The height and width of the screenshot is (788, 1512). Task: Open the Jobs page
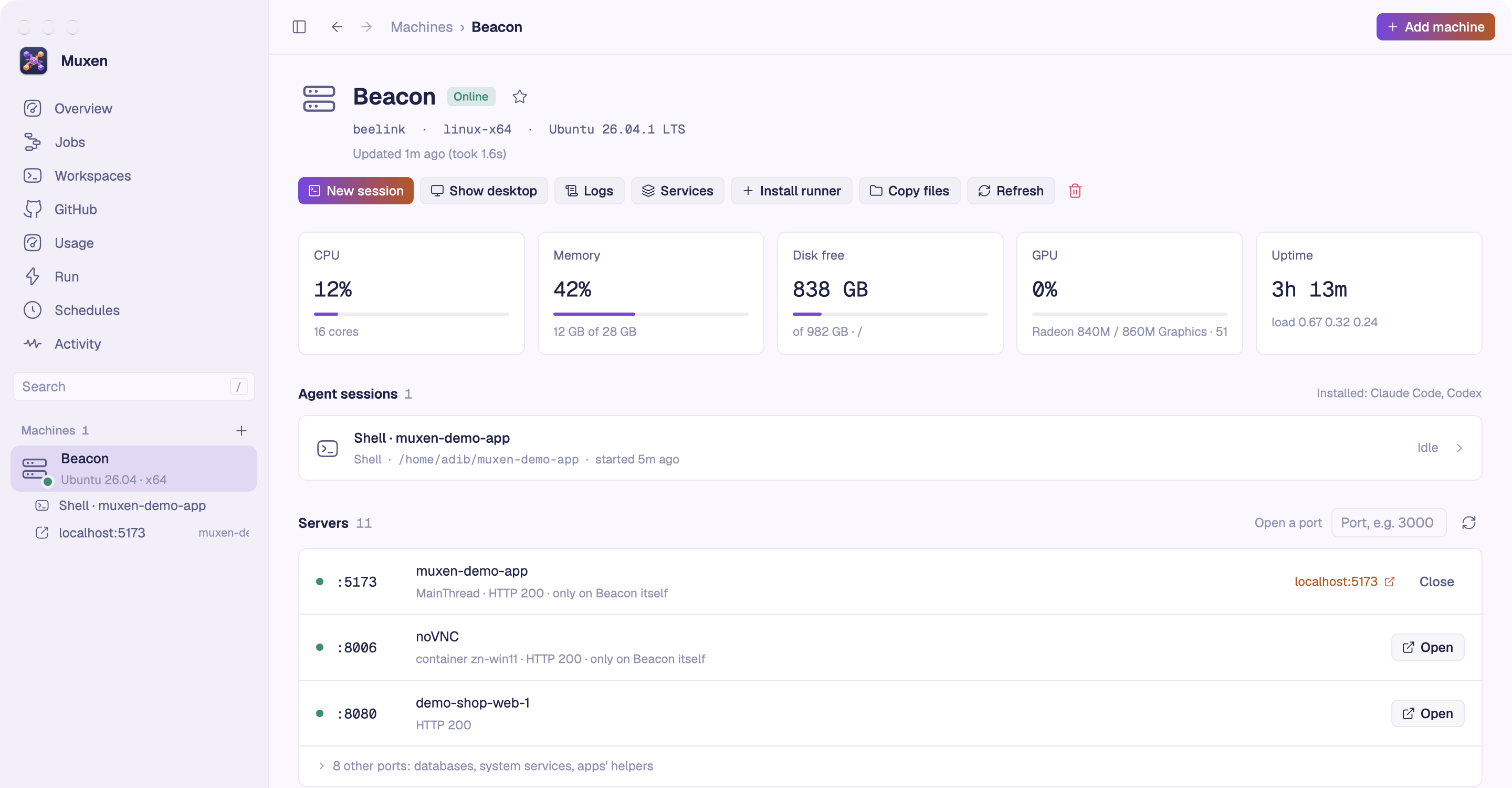(134, 142)
